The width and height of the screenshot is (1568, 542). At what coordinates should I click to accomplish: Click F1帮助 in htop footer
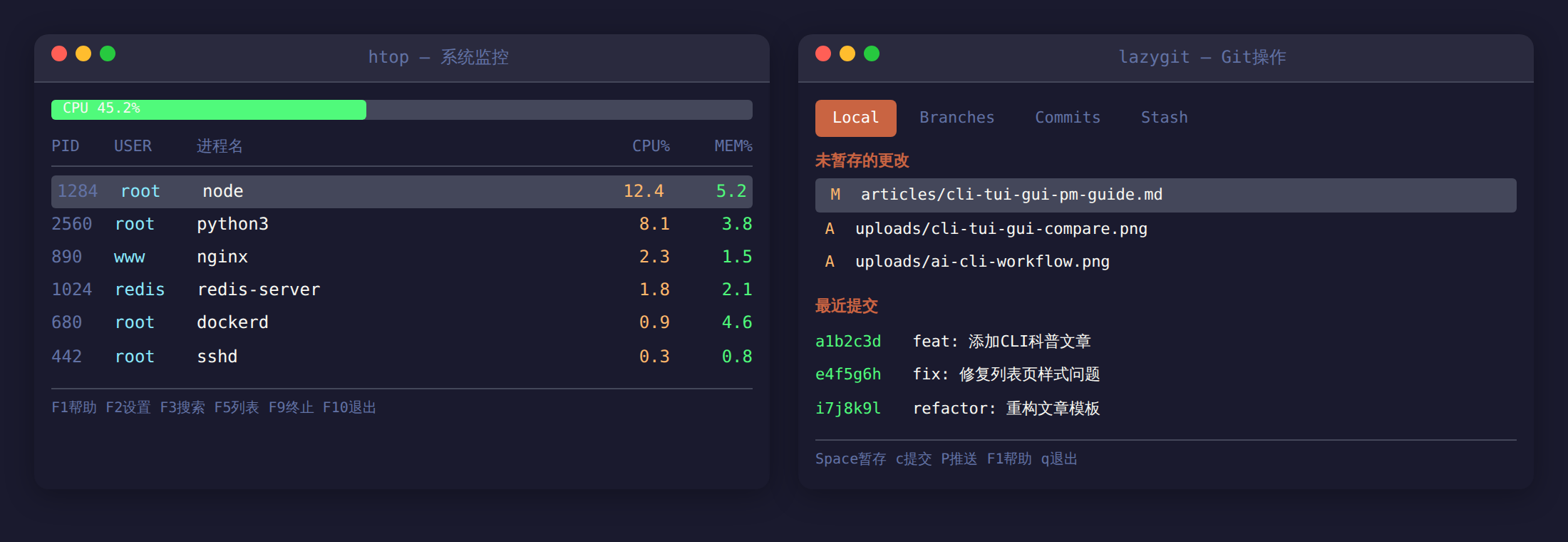tap(74, 407)
